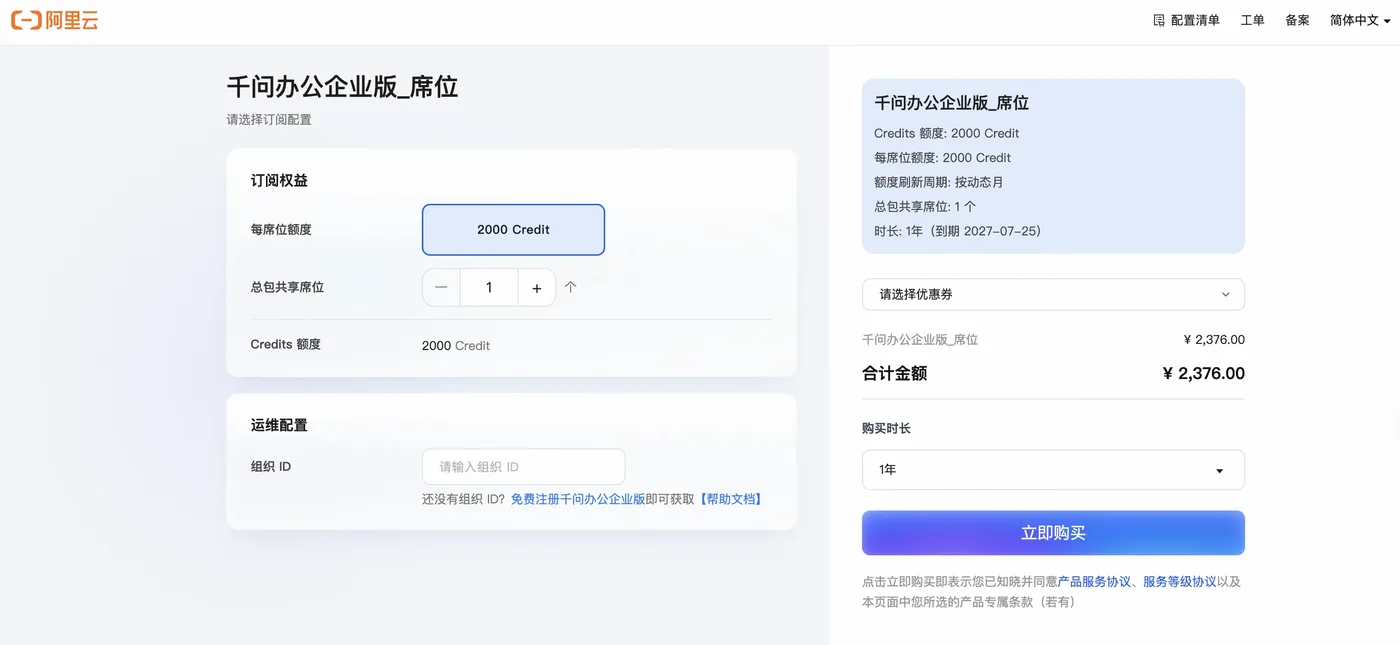Open 免费注册千问办公企业版 link
The image size is (1400, 645).
click(x=578, y=499)
